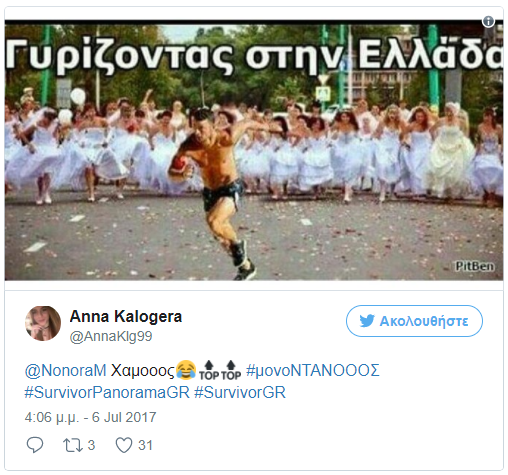Open Anna Kalogera's profile avatar
The width and height of the screenshot is (508, 475).
(x=43, y=323)
